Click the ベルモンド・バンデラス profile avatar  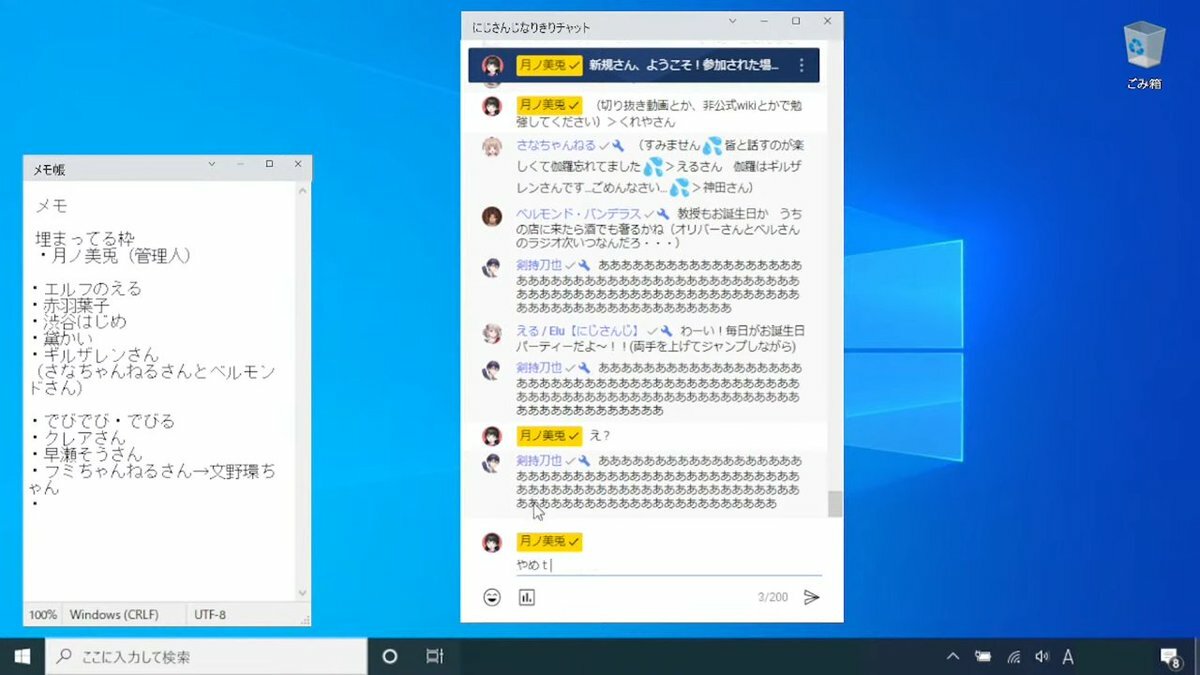click(x=492, y=216)
